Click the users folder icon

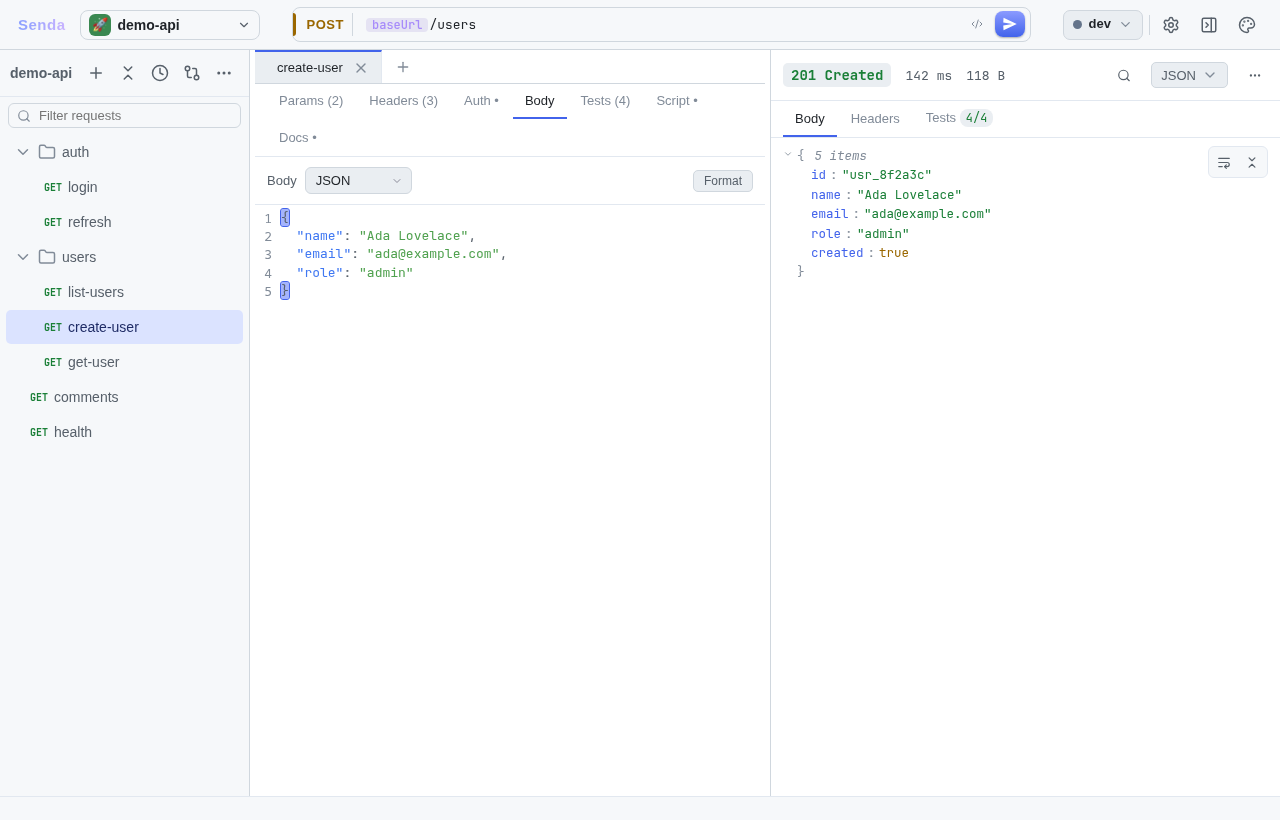[x=47, y=257]
